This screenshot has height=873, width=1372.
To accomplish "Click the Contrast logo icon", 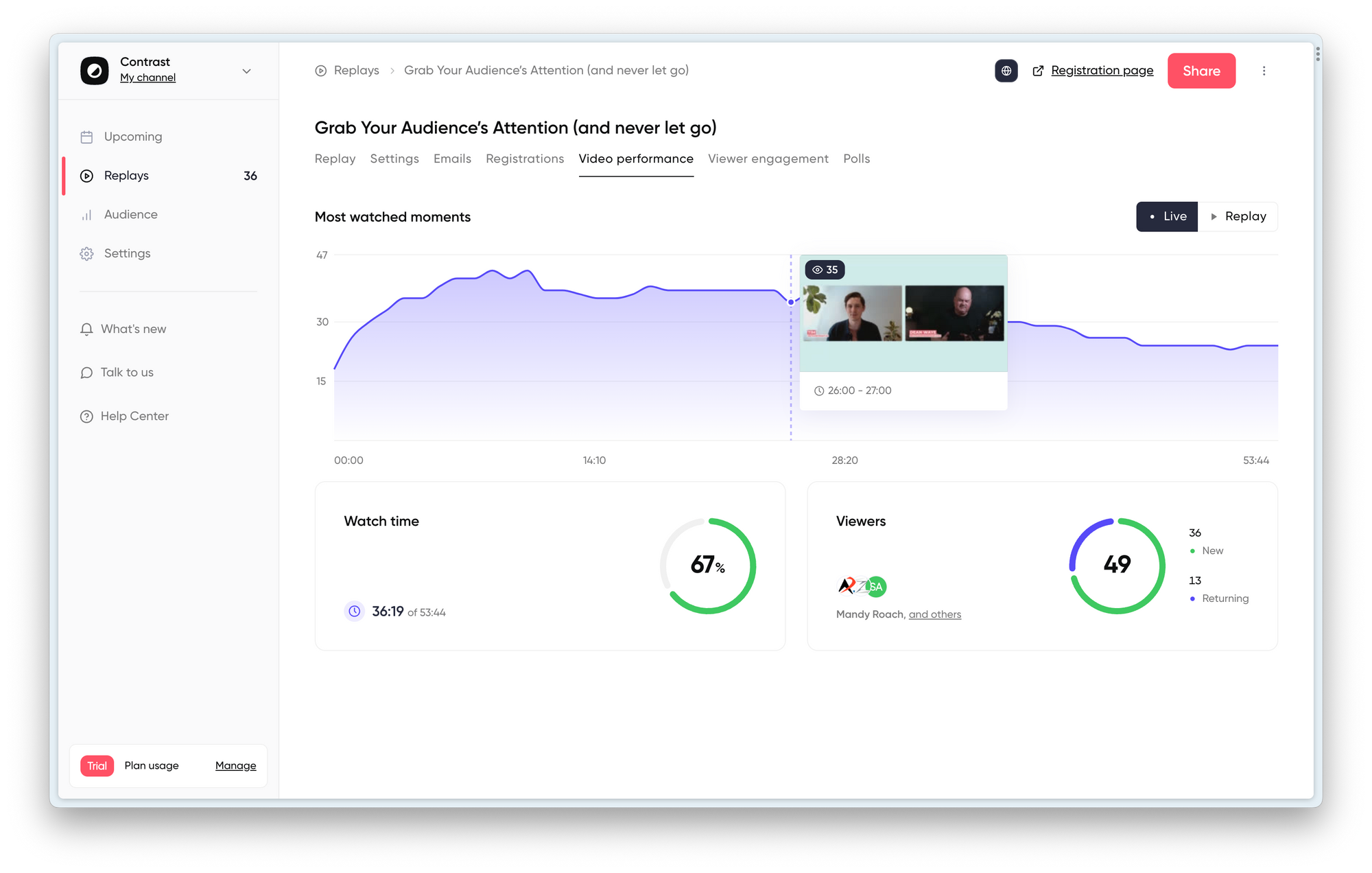I will click(95, 71).
